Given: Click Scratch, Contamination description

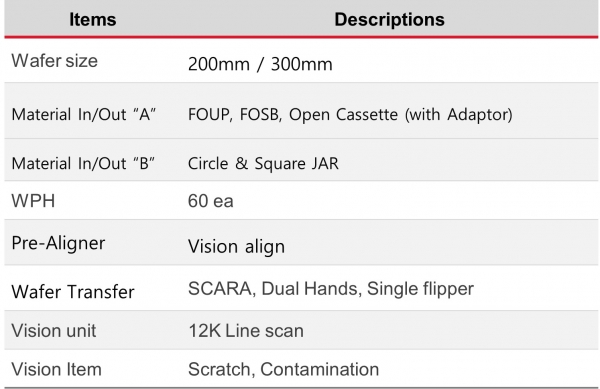Looking at the screenshot, I should (x=284, y=369).
